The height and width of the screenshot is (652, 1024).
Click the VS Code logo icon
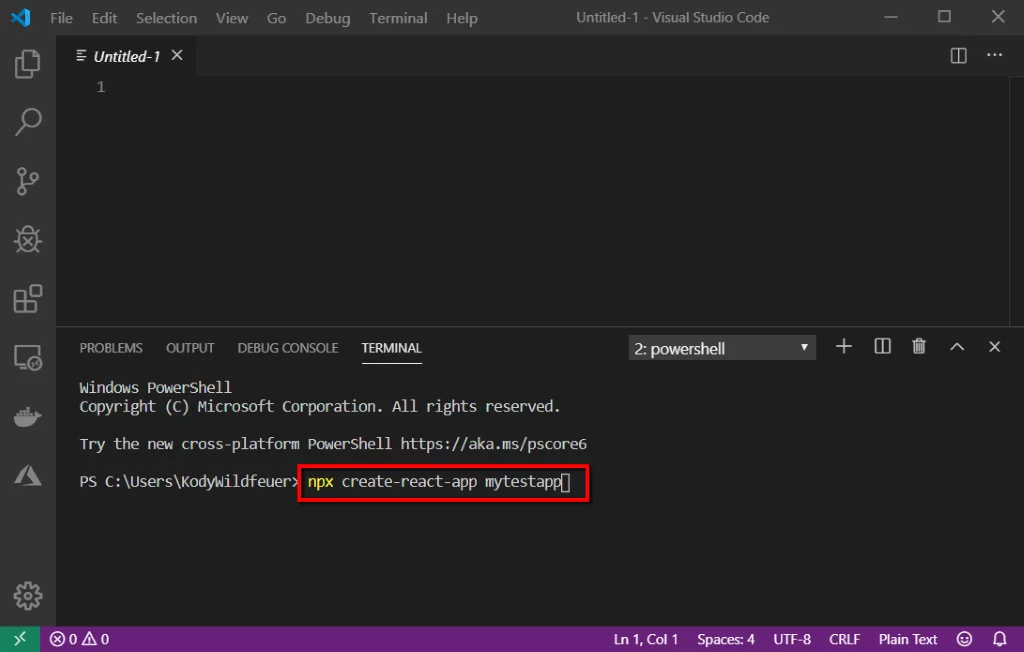(20, 18)
